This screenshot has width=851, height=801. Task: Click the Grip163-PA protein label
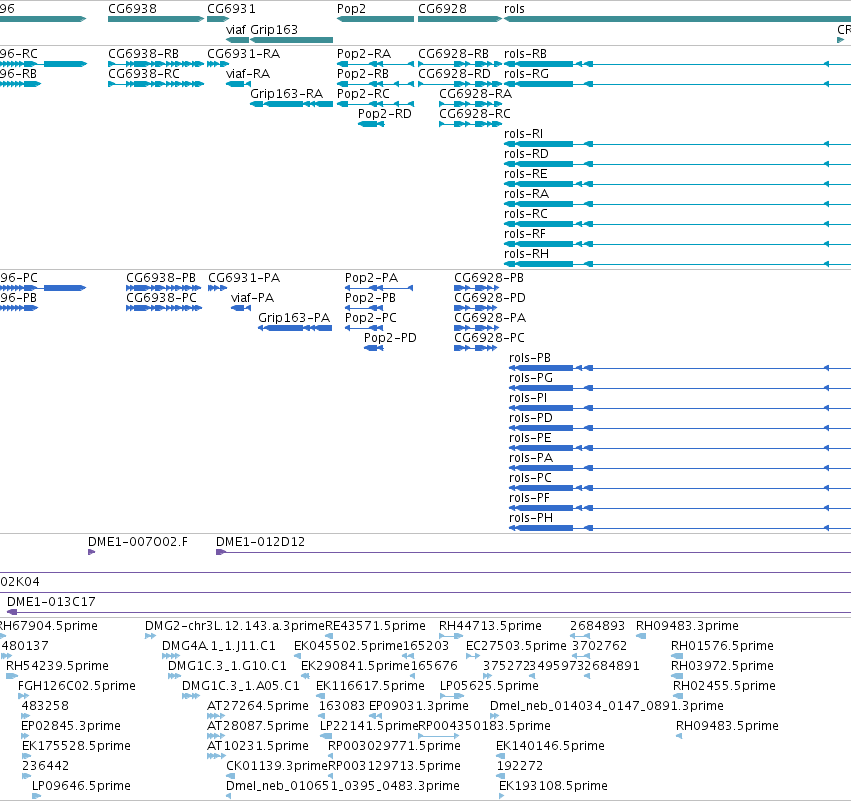pos(294,318)
